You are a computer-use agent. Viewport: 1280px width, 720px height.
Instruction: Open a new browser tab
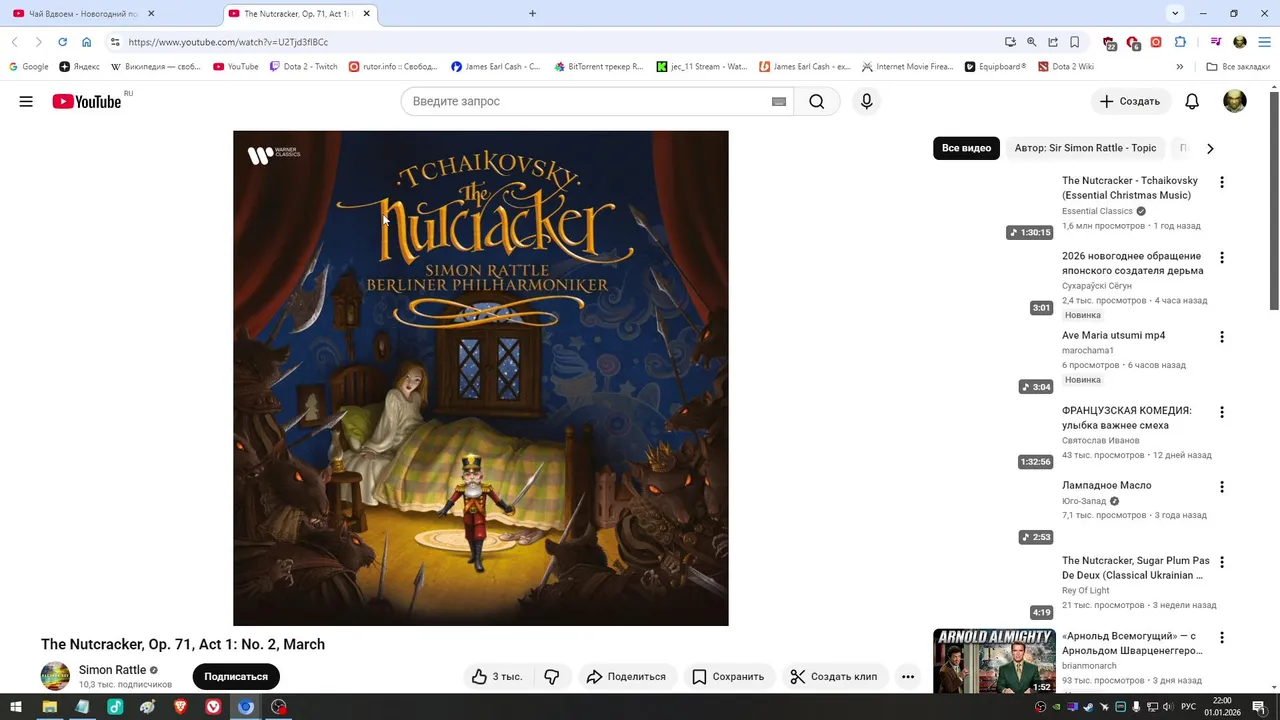pos(532,14)
